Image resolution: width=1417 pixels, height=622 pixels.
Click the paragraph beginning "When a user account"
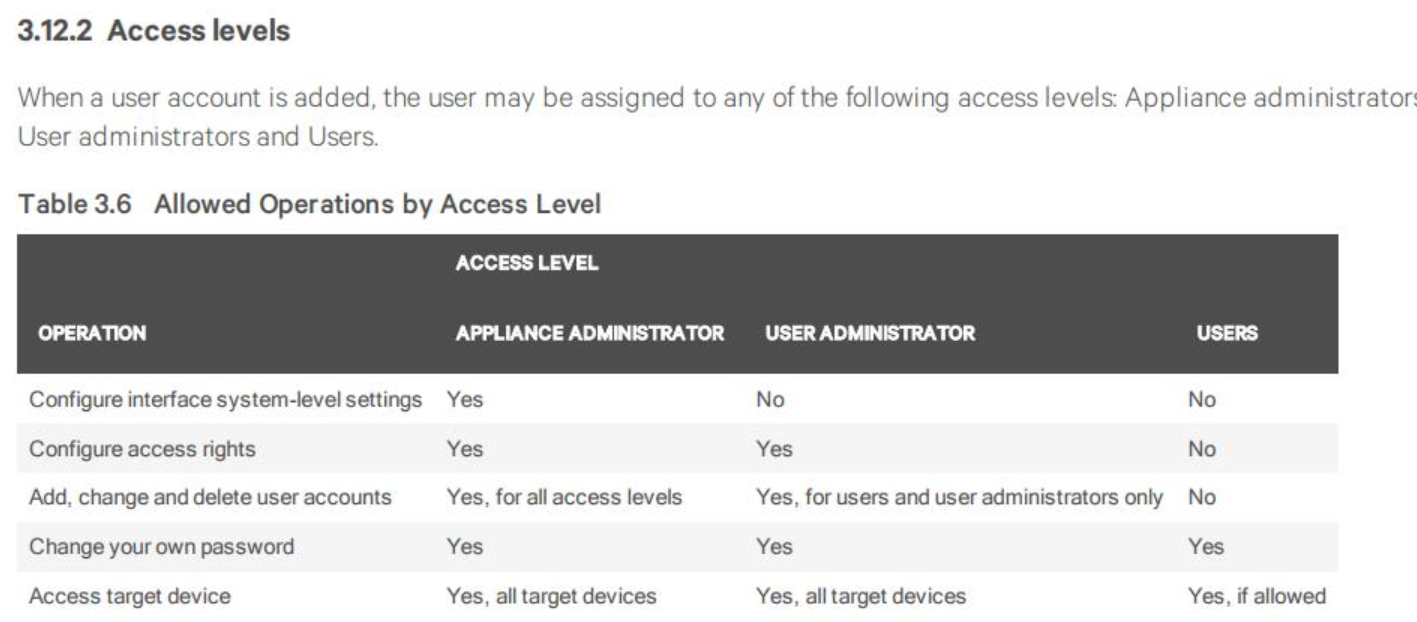[x=700, y=115]
